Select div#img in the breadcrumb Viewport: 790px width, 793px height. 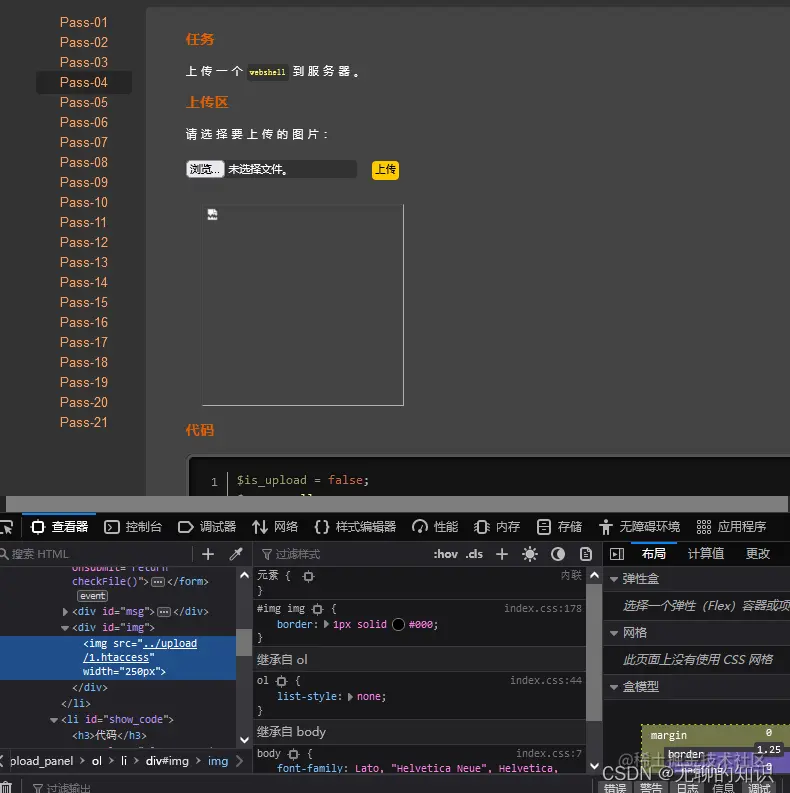167,761
